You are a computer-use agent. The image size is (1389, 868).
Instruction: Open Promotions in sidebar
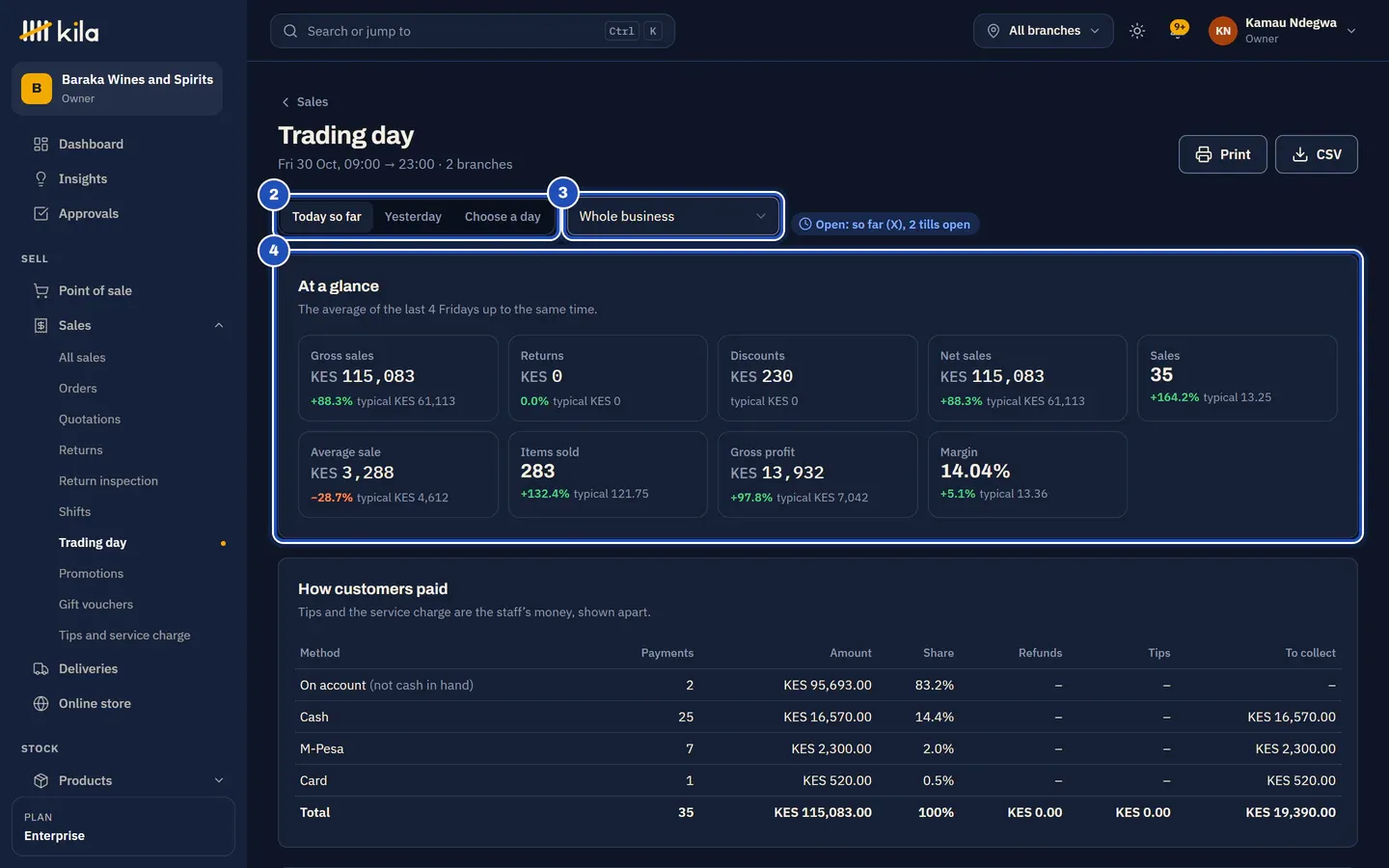pos(91,573)
